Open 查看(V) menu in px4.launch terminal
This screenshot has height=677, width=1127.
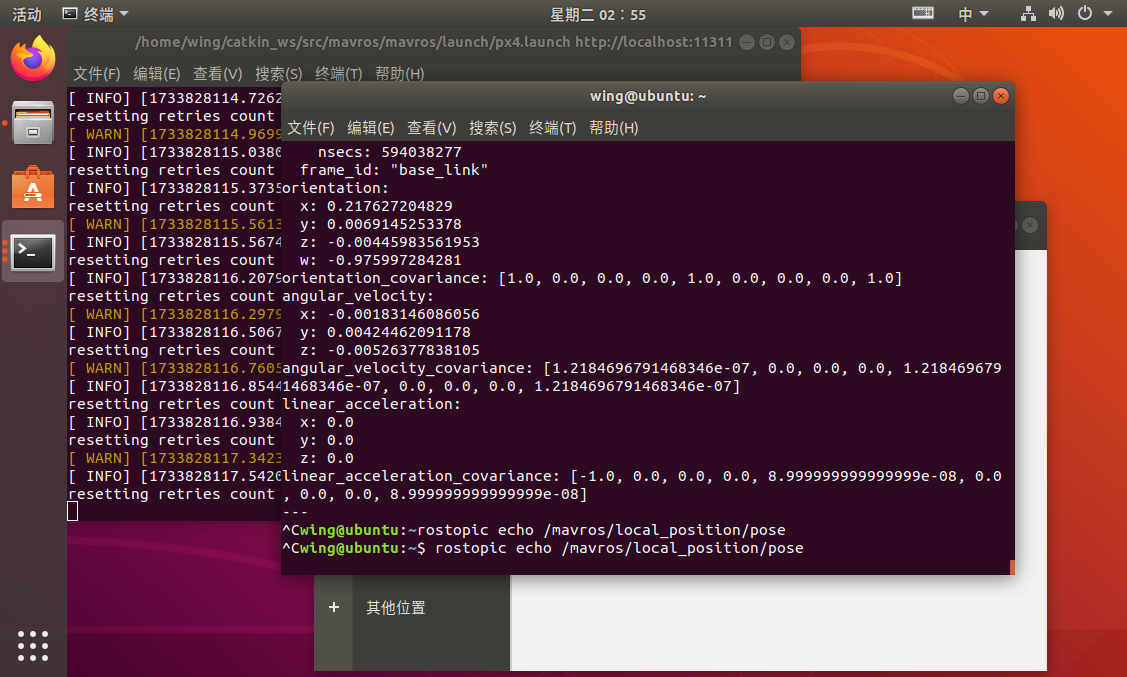218,73
